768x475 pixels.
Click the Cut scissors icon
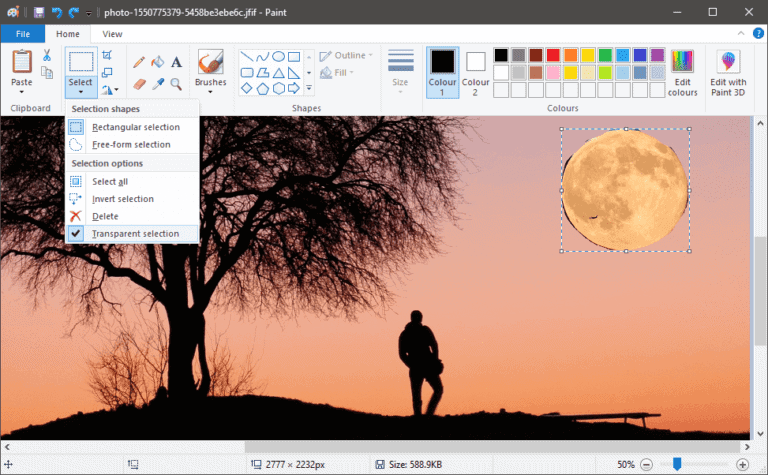pyautogui.click(x=46, y=55)
